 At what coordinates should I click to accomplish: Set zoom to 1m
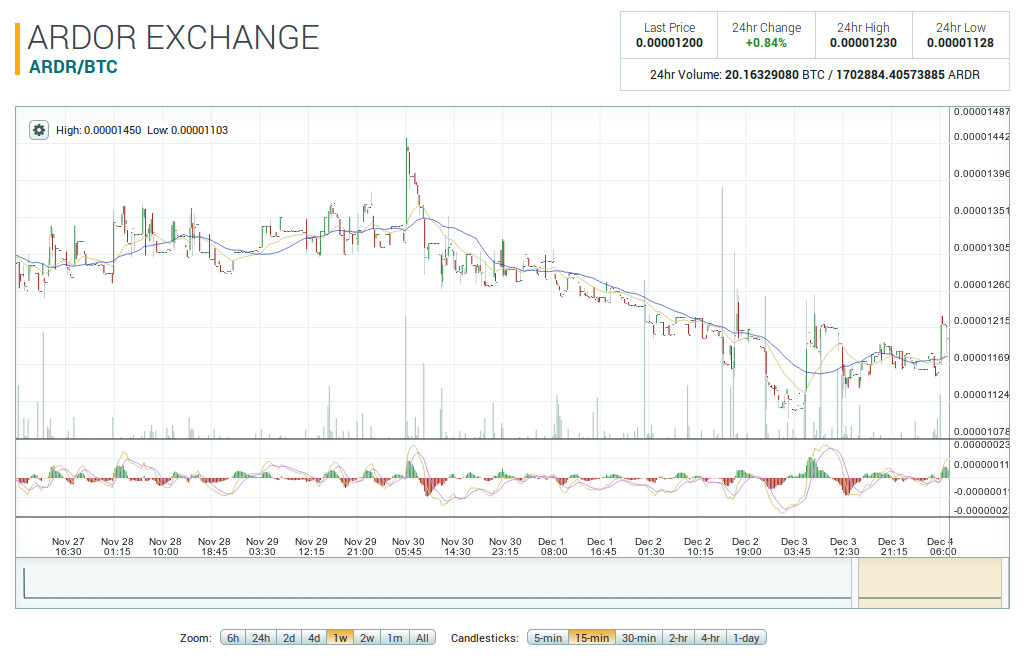pos(394,637)
